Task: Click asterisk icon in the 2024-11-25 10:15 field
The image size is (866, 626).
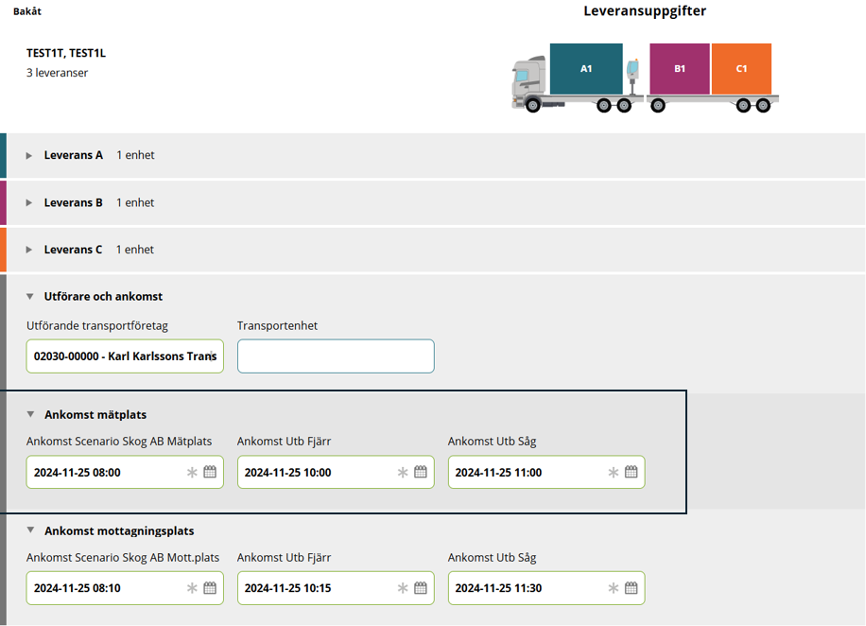Action: (x=403, y=588)
